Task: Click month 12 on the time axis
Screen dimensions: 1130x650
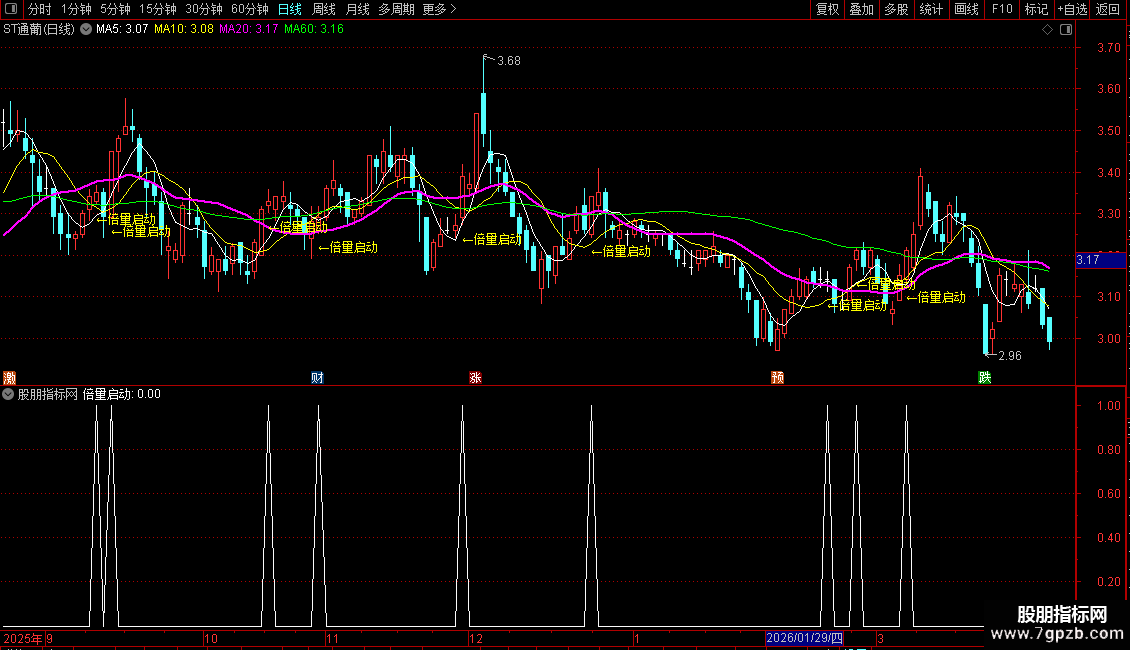Action: click(476, 638)
